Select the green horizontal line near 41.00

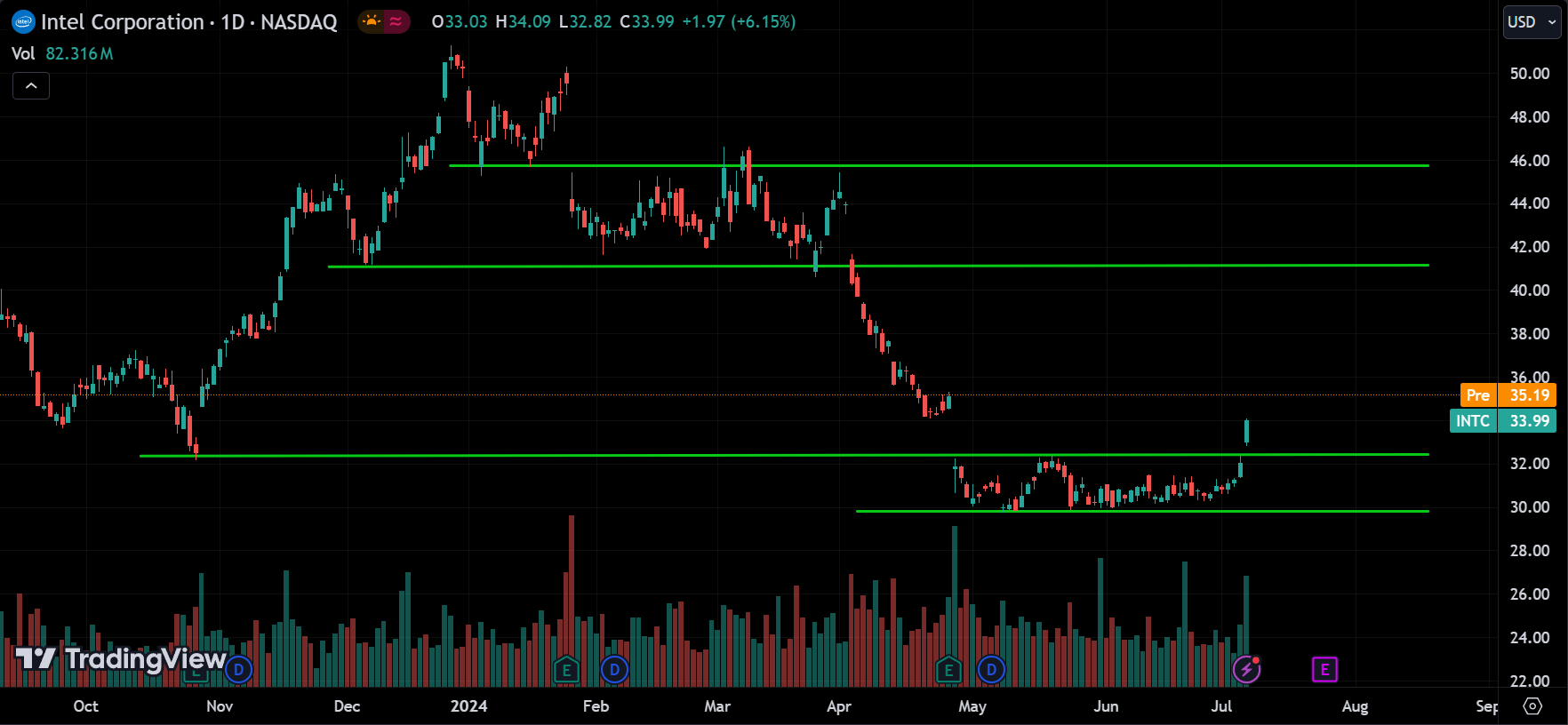coord(878,266)
